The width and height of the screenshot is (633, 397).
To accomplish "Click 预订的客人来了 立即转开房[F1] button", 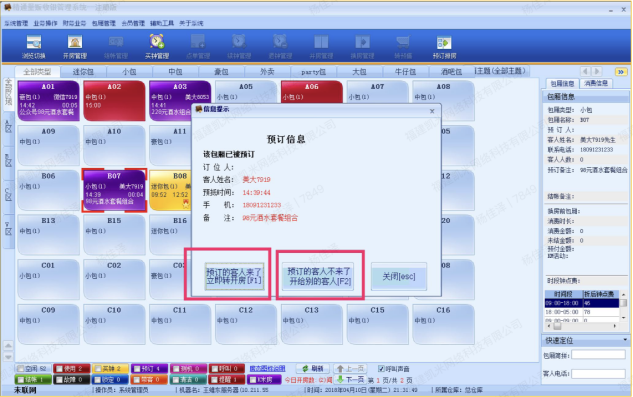I will pyautogui.click(x=234, y=276).
